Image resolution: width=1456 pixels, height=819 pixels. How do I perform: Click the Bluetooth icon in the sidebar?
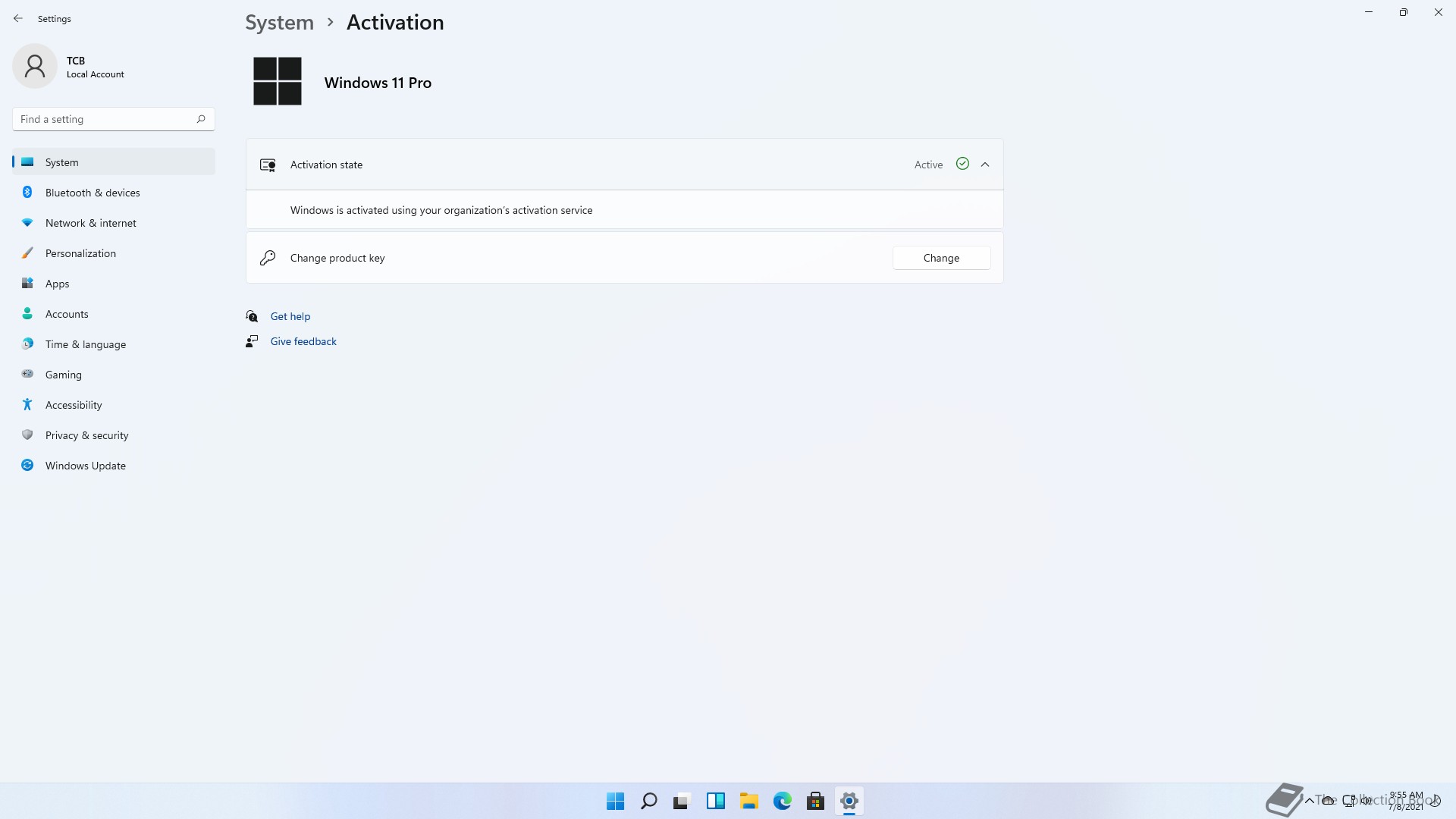pyautogui.click(x=27, y=193)
